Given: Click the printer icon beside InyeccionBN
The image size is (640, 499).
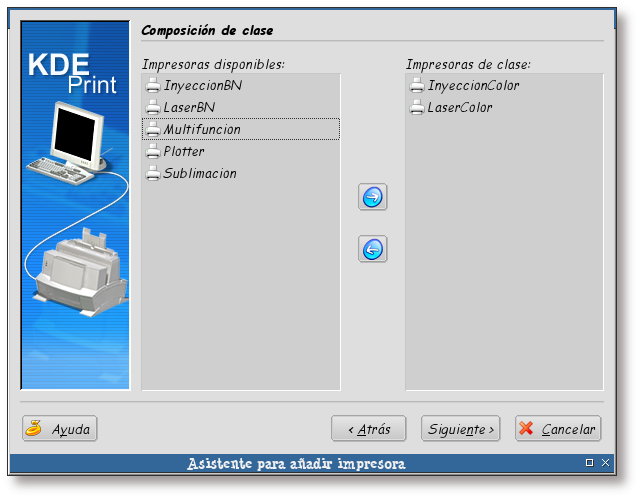Looking at the screenshot, I should [x=153, y=86].
